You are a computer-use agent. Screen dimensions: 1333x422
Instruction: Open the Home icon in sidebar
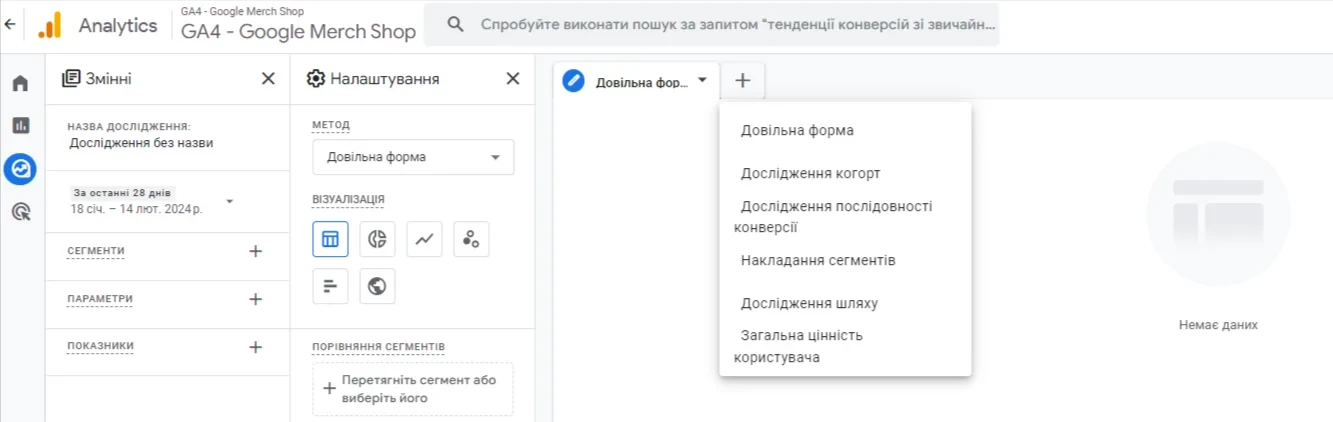[20, 83]
